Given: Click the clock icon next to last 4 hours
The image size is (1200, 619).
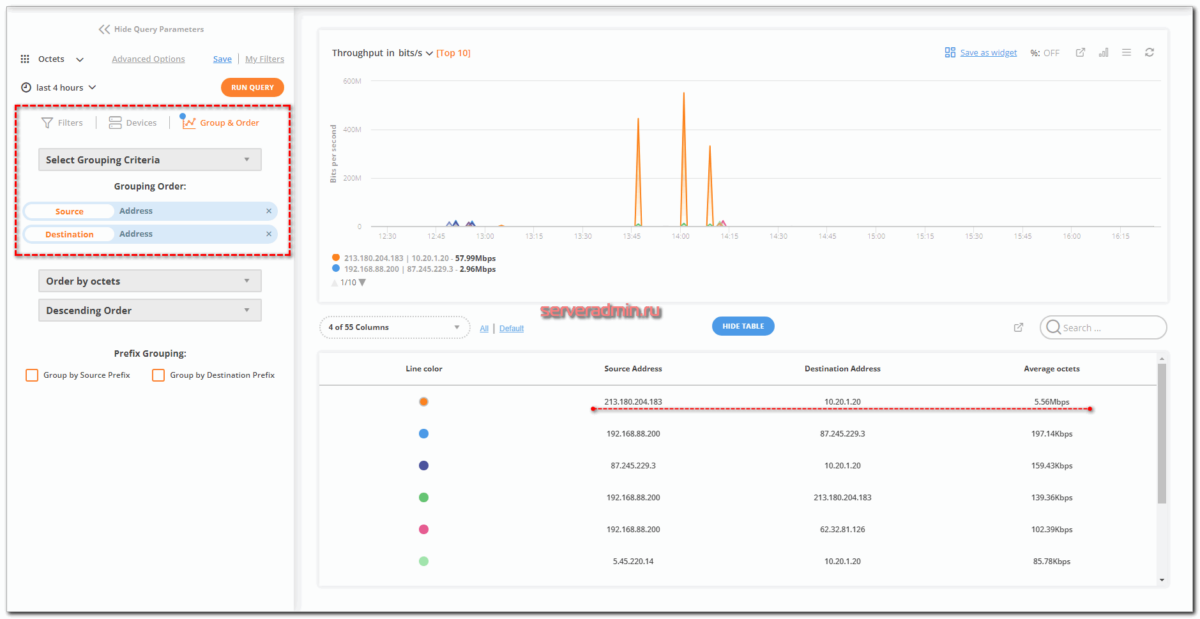Looking at the screenshot, I should [25, 87].
